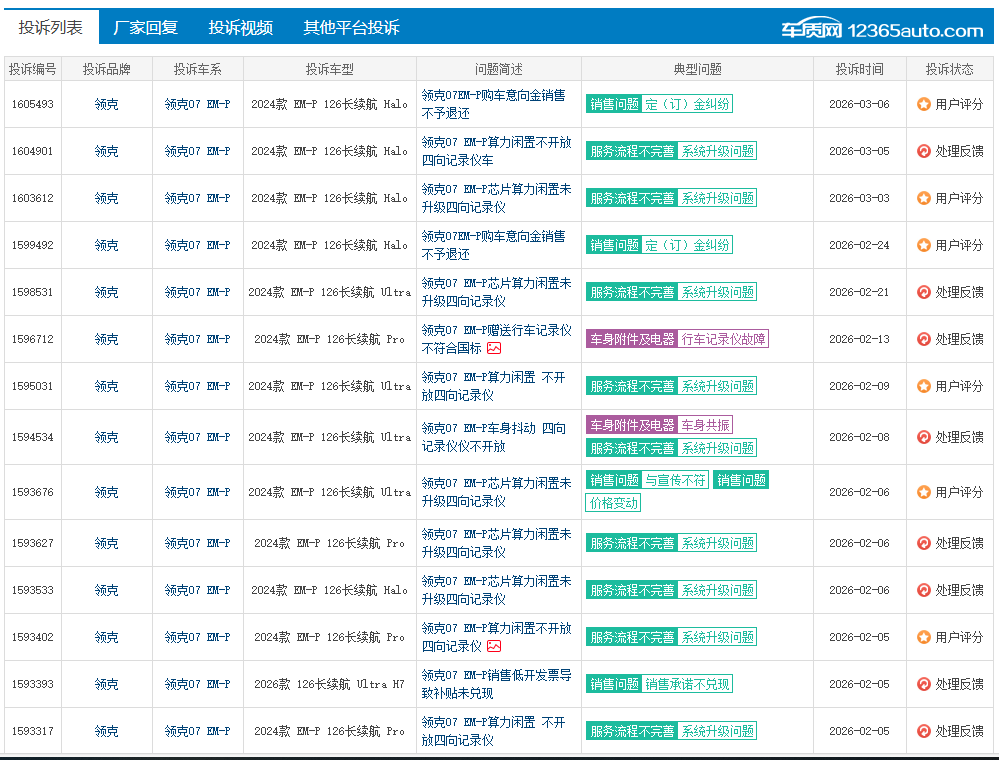
Task: Select the 投诉列表 tab
Action: point(50,28)
